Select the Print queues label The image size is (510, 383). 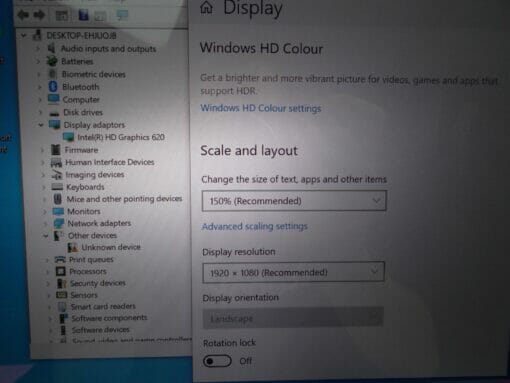[91, 259]
